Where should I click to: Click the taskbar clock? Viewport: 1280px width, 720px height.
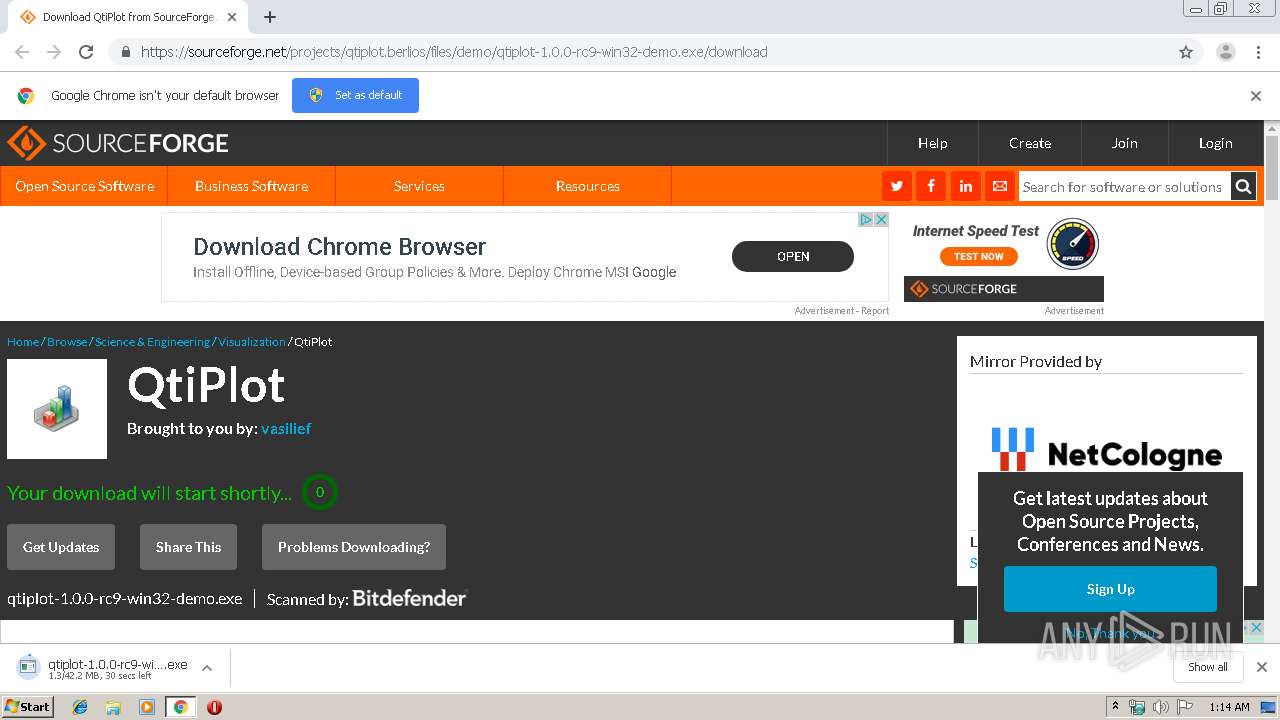point(1229,707)
